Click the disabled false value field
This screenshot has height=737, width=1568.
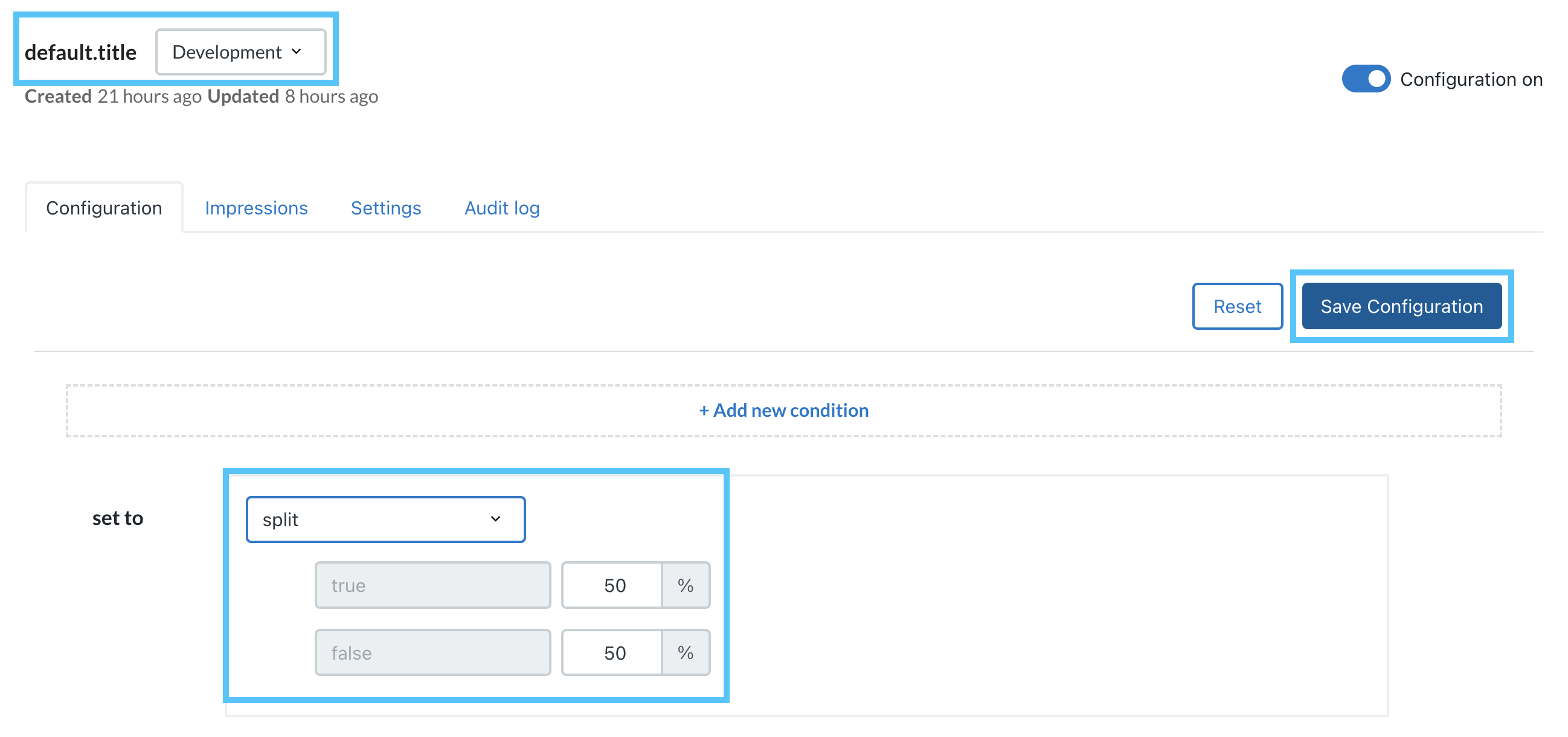[432, 652]
